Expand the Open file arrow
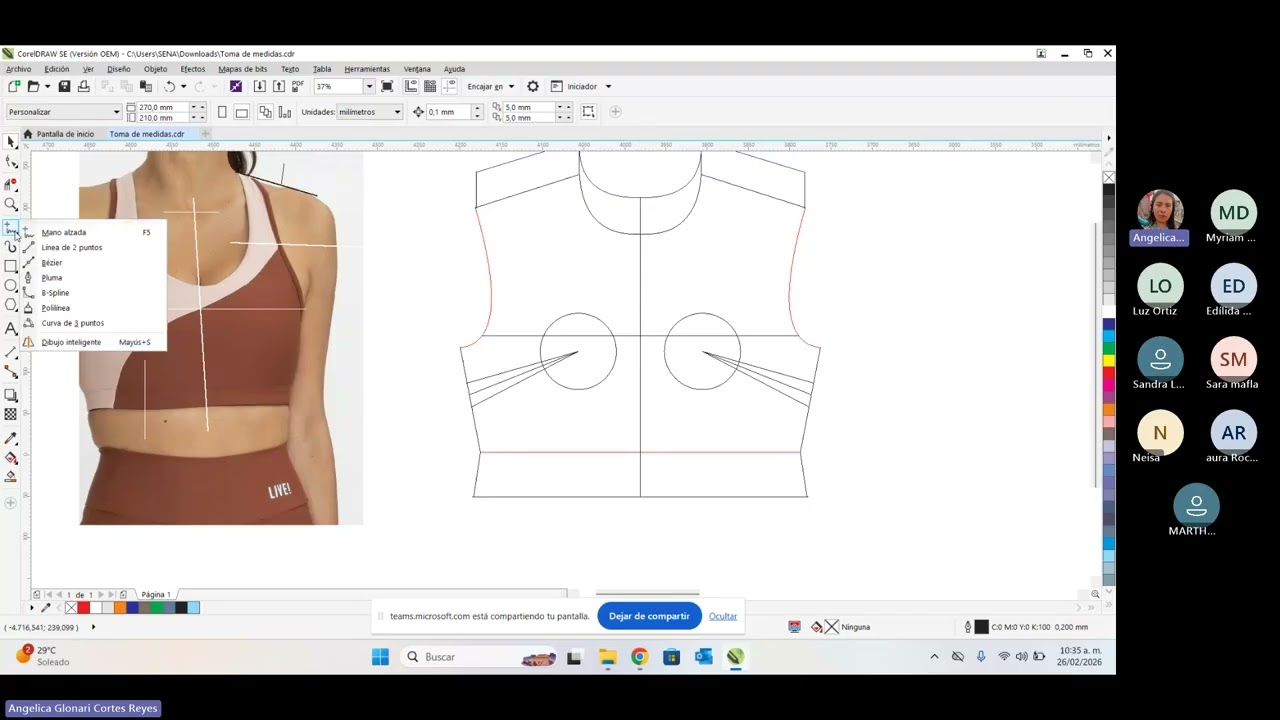This screenshot has width=1280, height=720. click(x=47, y=87)
